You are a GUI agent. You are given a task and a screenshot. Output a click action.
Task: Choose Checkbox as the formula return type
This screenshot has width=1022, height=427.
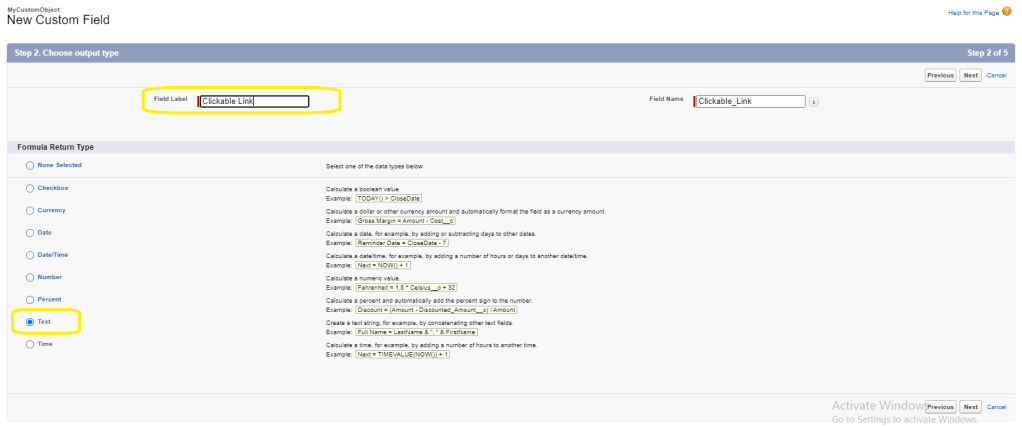pos(30,188)
